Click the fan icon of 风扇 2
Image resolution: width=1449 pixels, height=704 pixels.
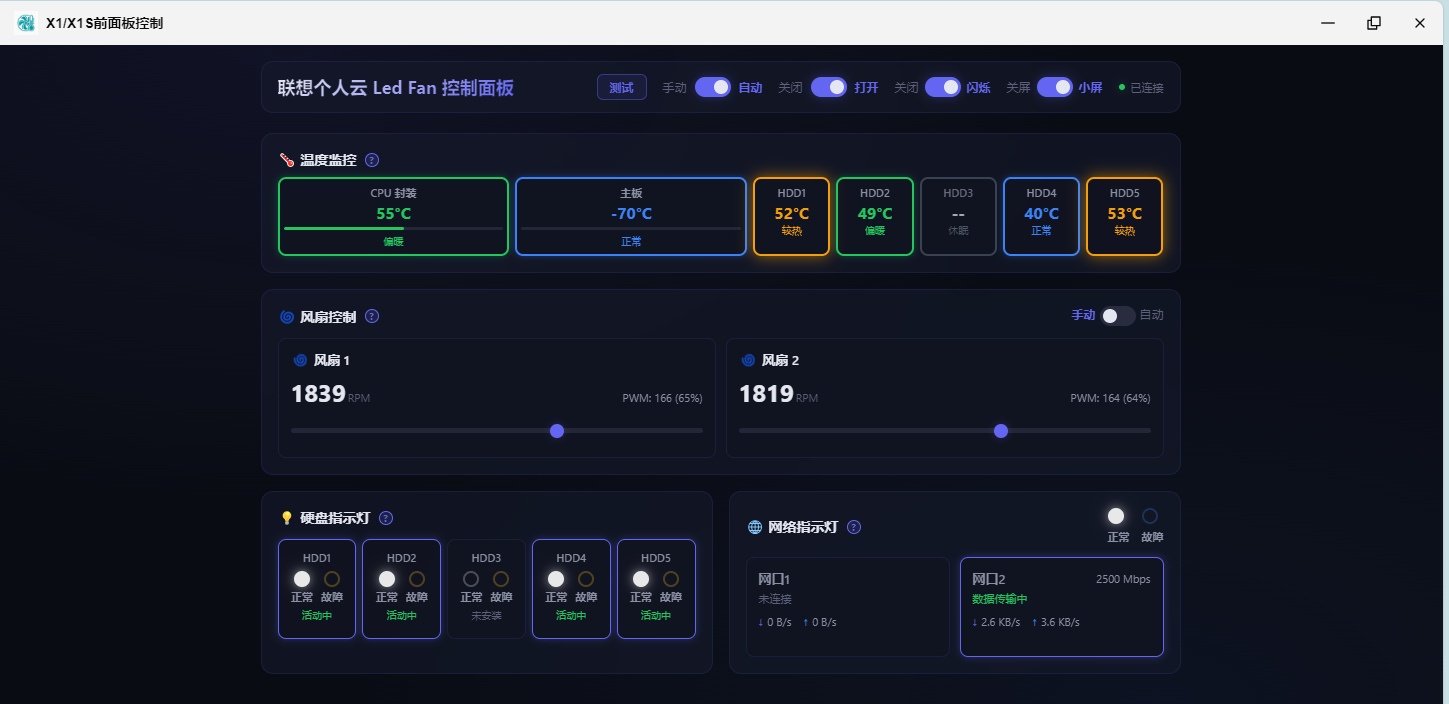[x=748, y=360]
